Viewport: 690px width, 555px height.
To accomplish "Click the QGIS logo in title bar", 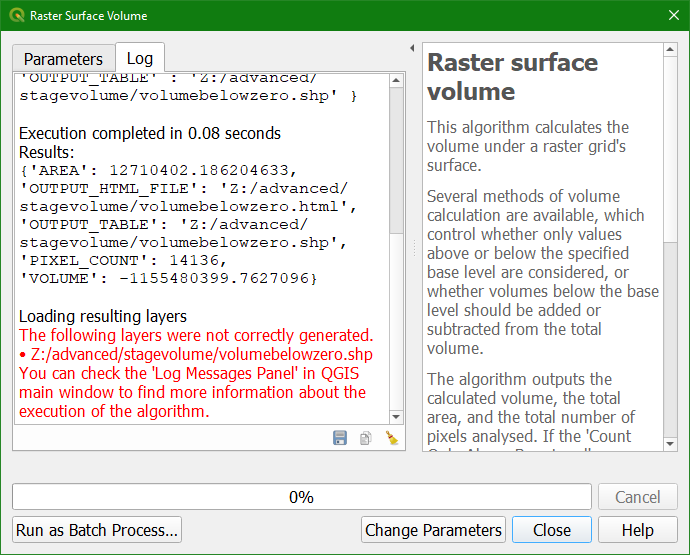I will coord(16,16).
